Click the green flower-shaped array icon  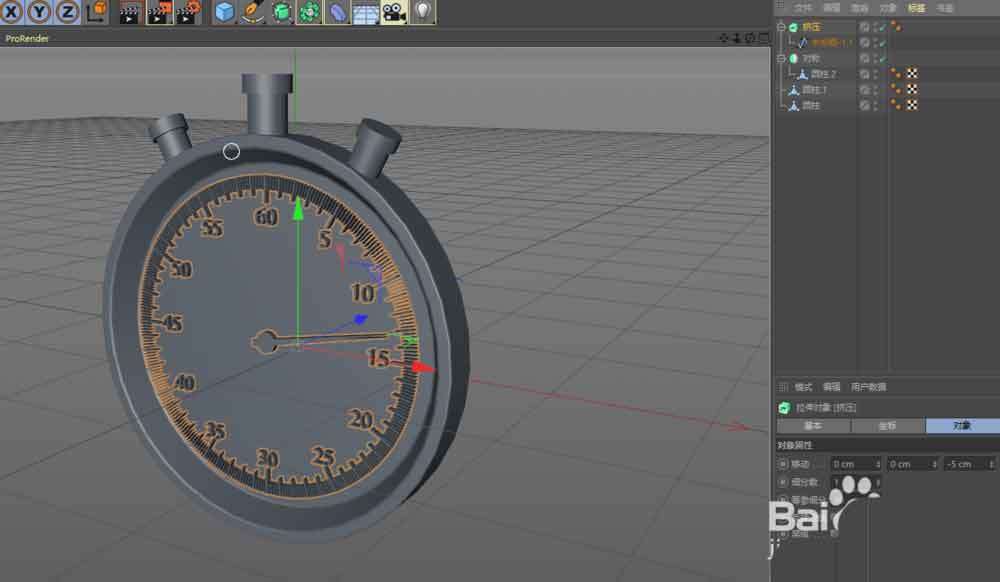click(x=310, y=12)
